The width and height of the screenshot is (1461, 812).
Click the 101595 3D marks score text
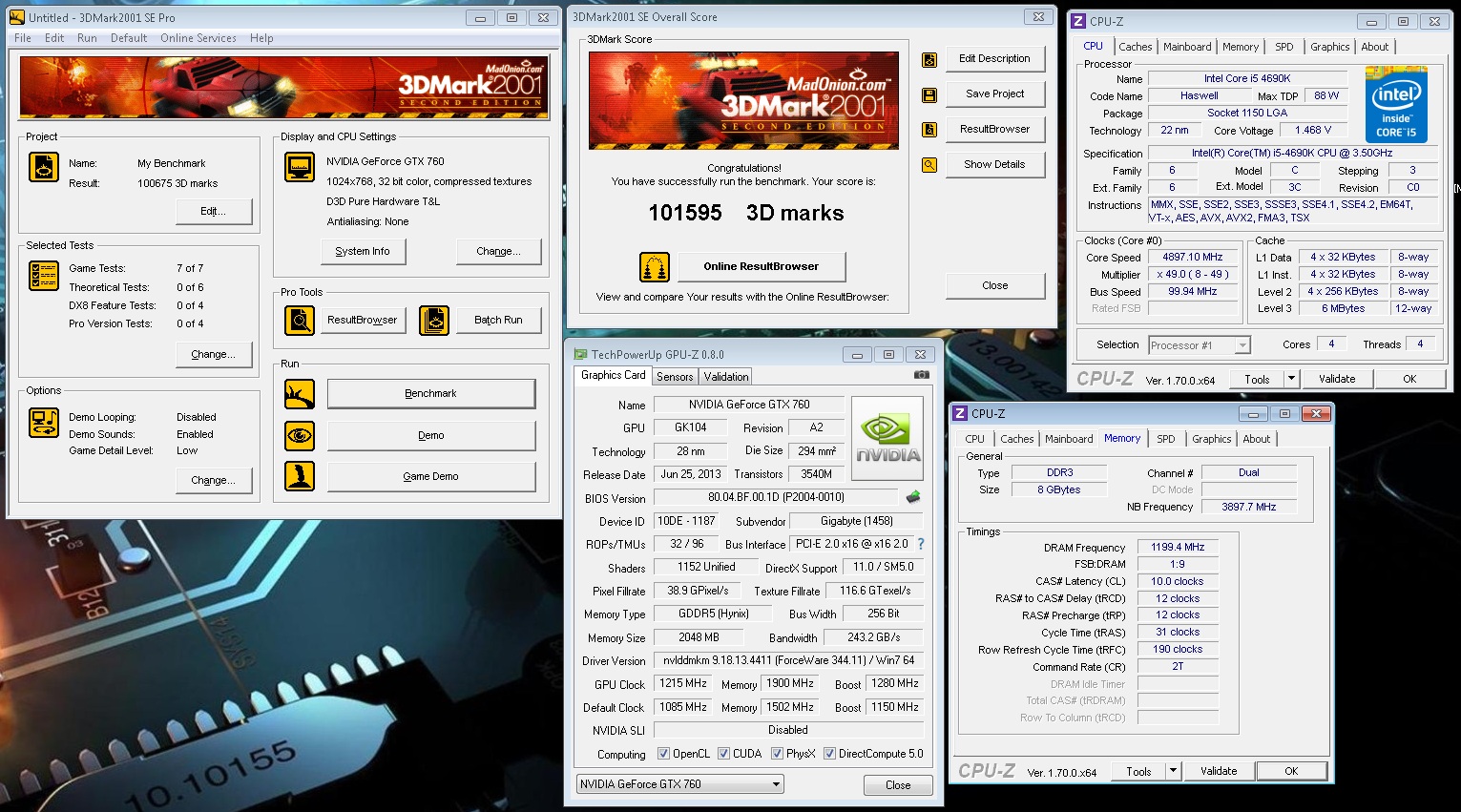coord(746,213)
